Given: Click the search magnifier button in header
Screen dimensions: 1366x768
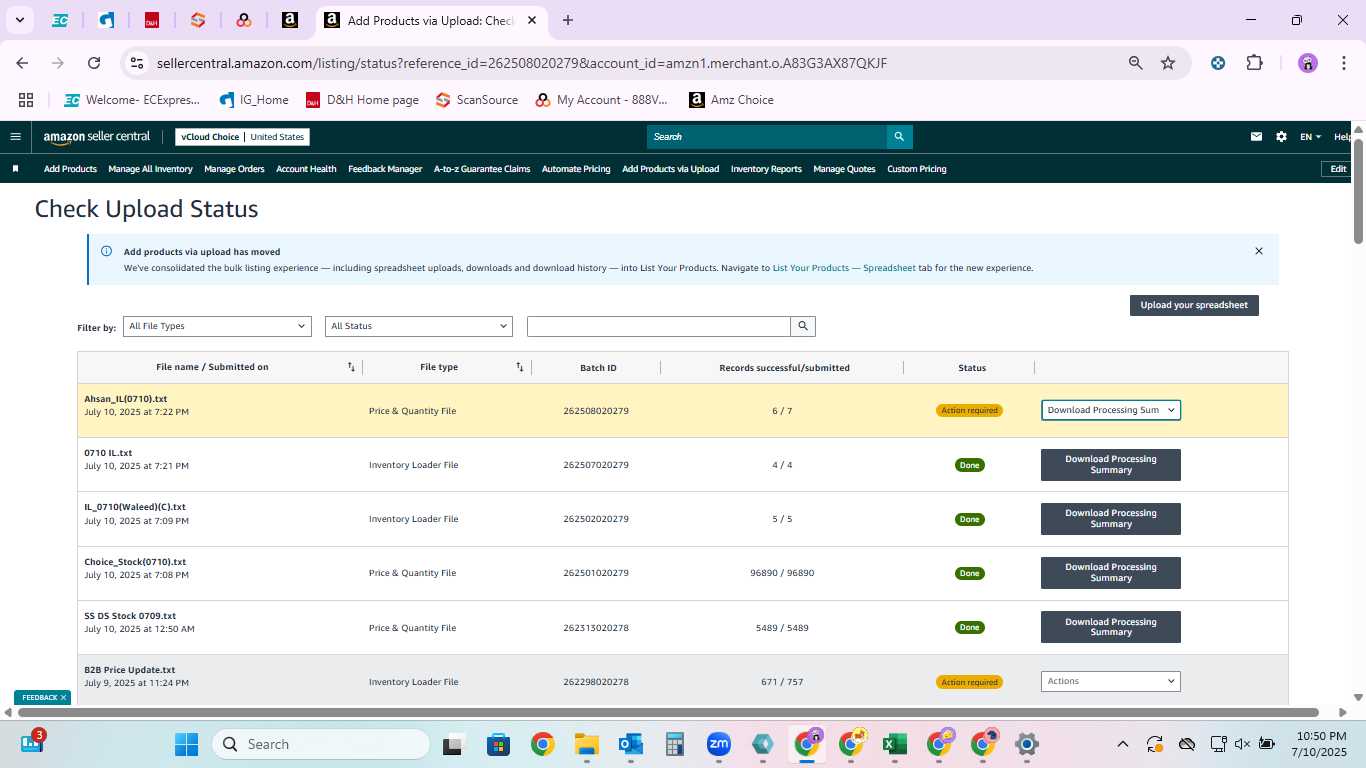Looking at the screenshot, I should click(x=899, y=137).
